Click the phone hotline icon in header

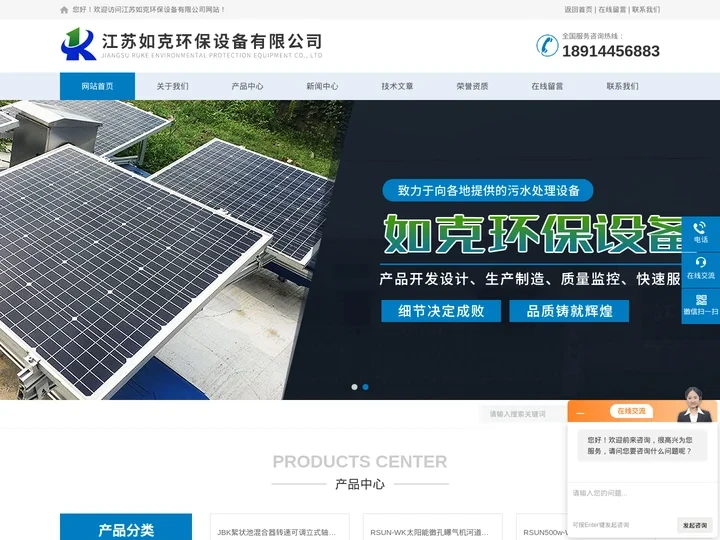click(547, 45)
